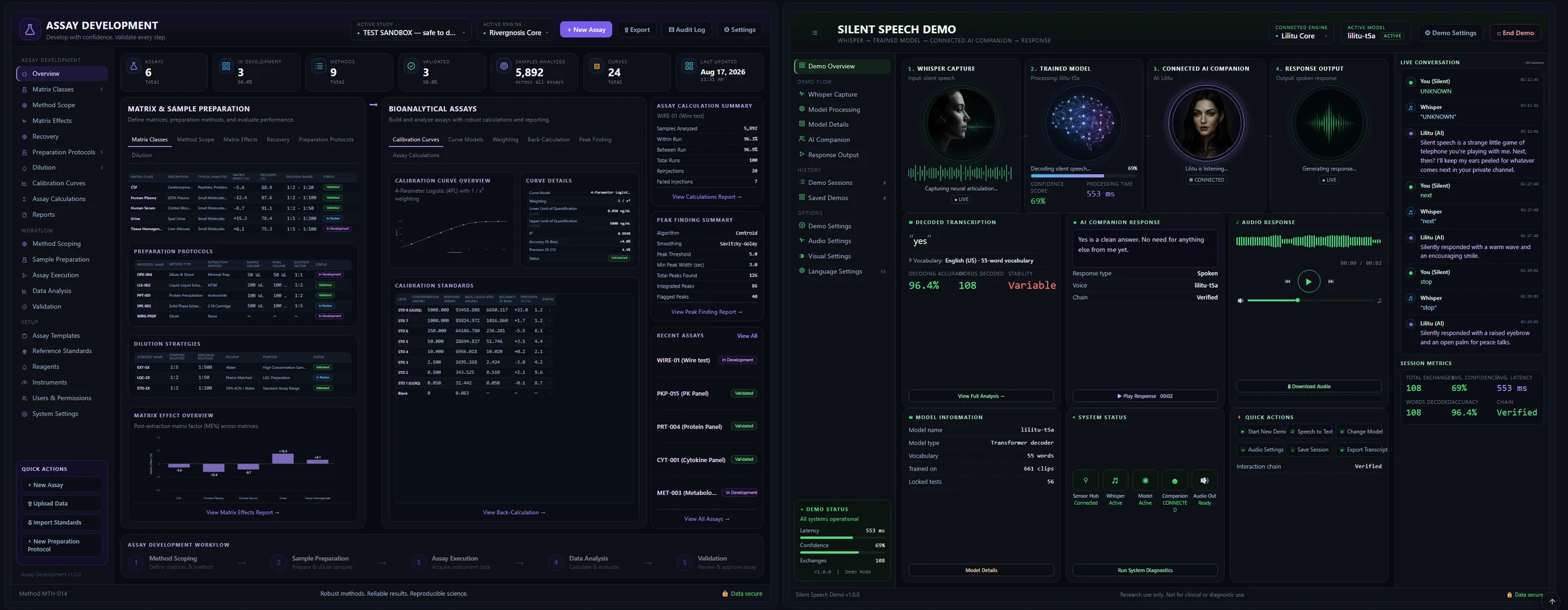Select the Back-Calculation tab

pos(548,140)
